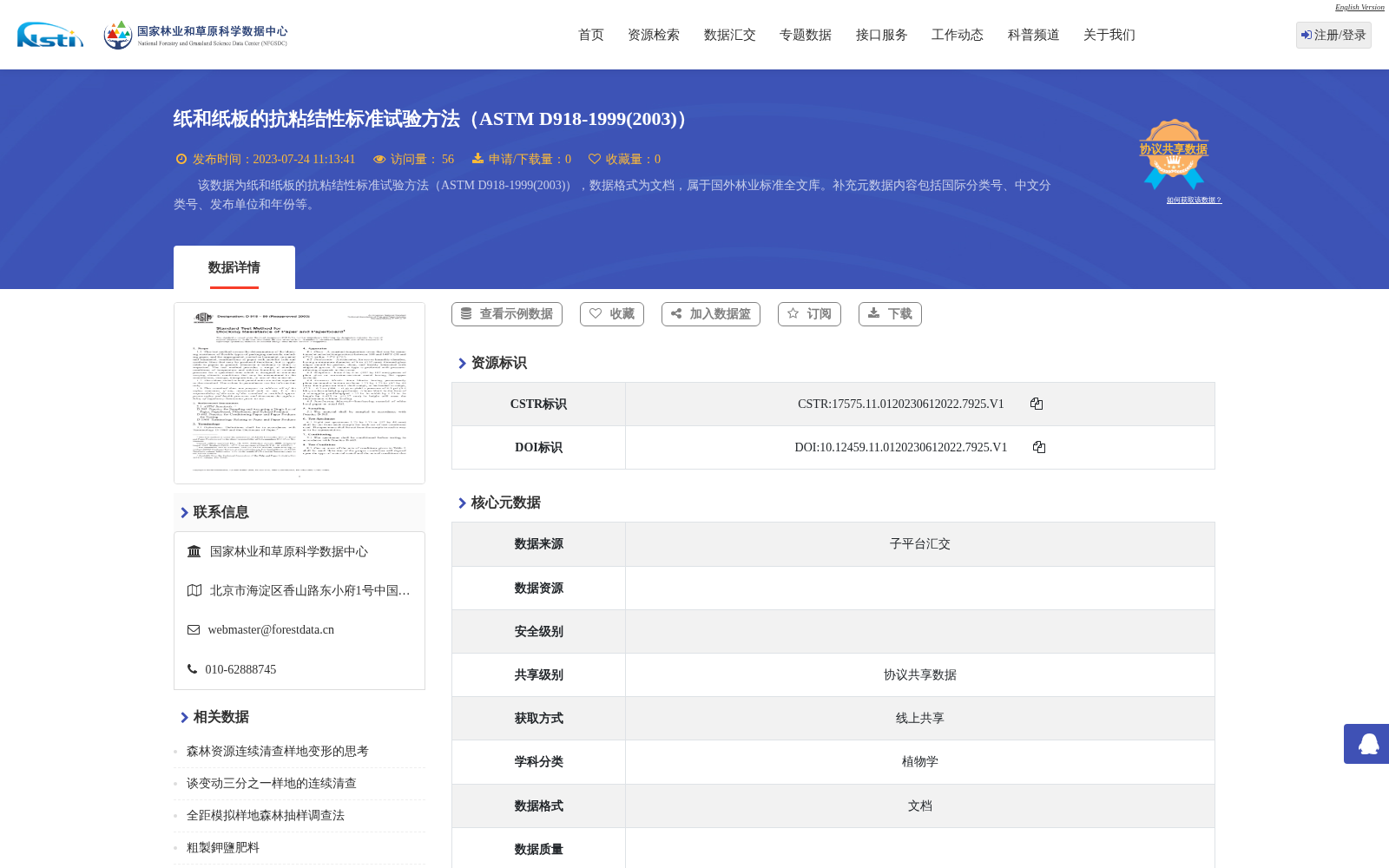Open 关于我们 menu item
This screenshot has height=868, width=1389.
point(1109,35)
